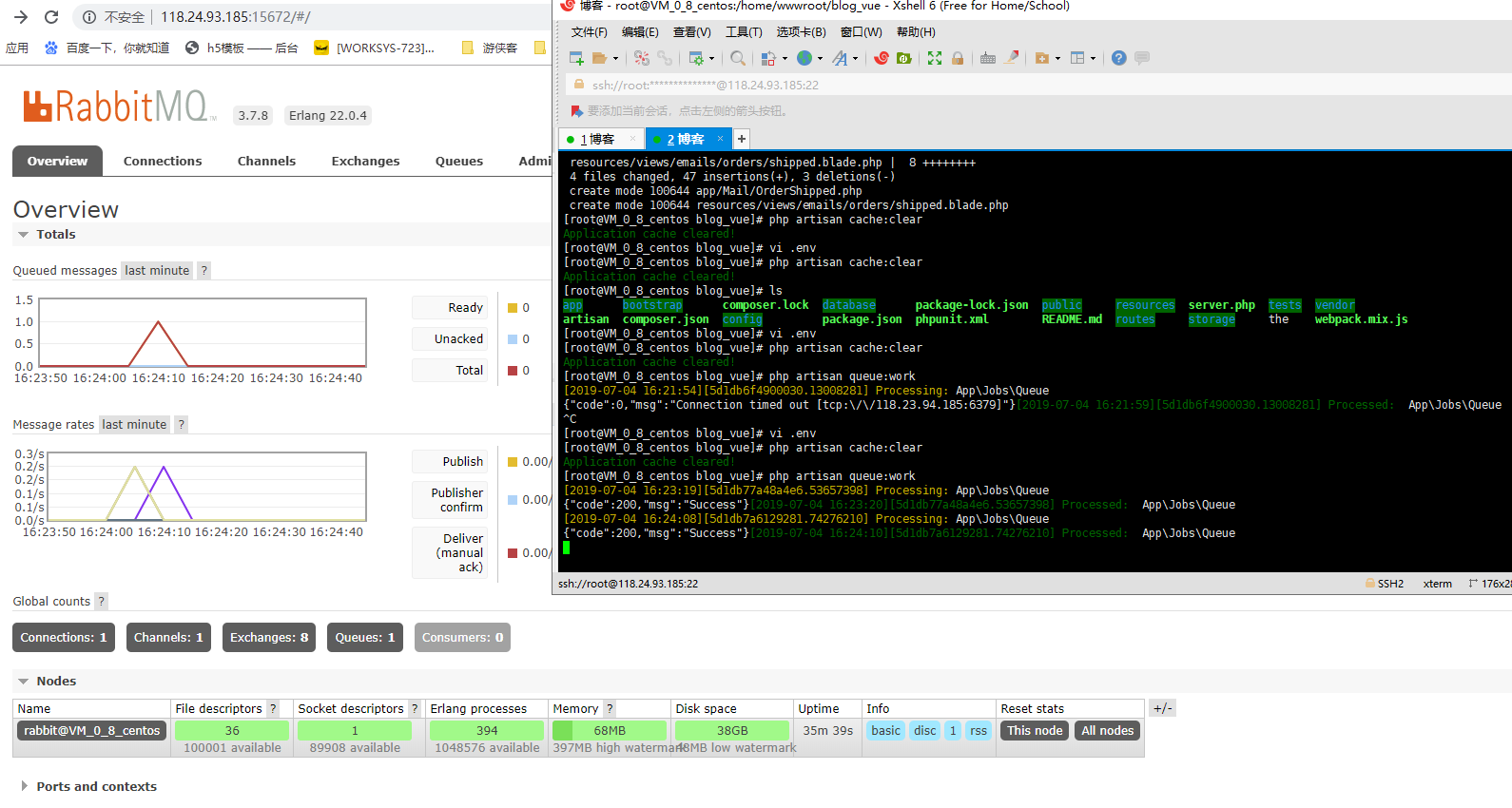Open Xshell help question mark icon
The height and width of the screenshot is (808, 1512).
(1119, 58)
